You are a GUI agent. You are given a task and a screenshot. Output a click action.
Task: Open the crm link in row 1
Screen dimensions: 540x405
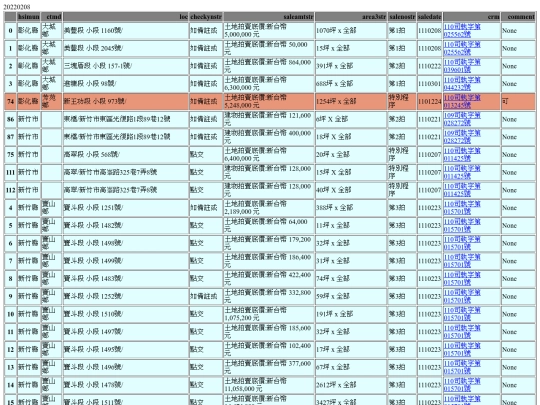(x=462, y=48)
